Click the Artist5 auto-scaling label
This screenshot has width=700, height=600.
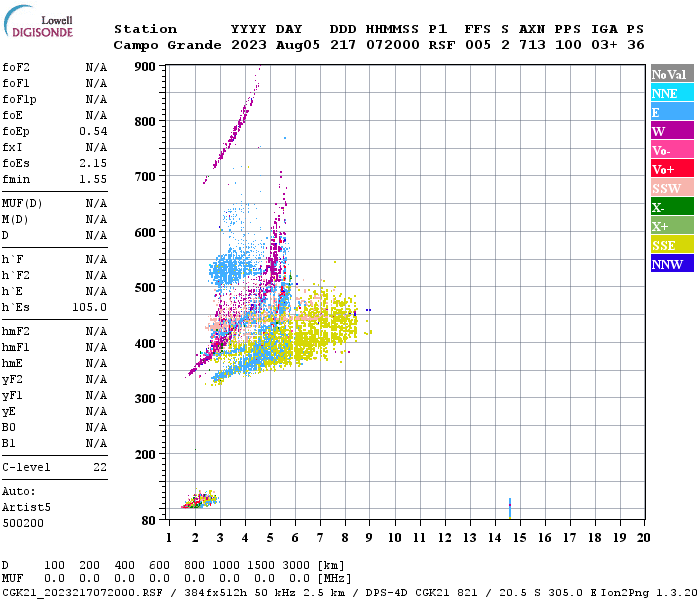point(26,508)
